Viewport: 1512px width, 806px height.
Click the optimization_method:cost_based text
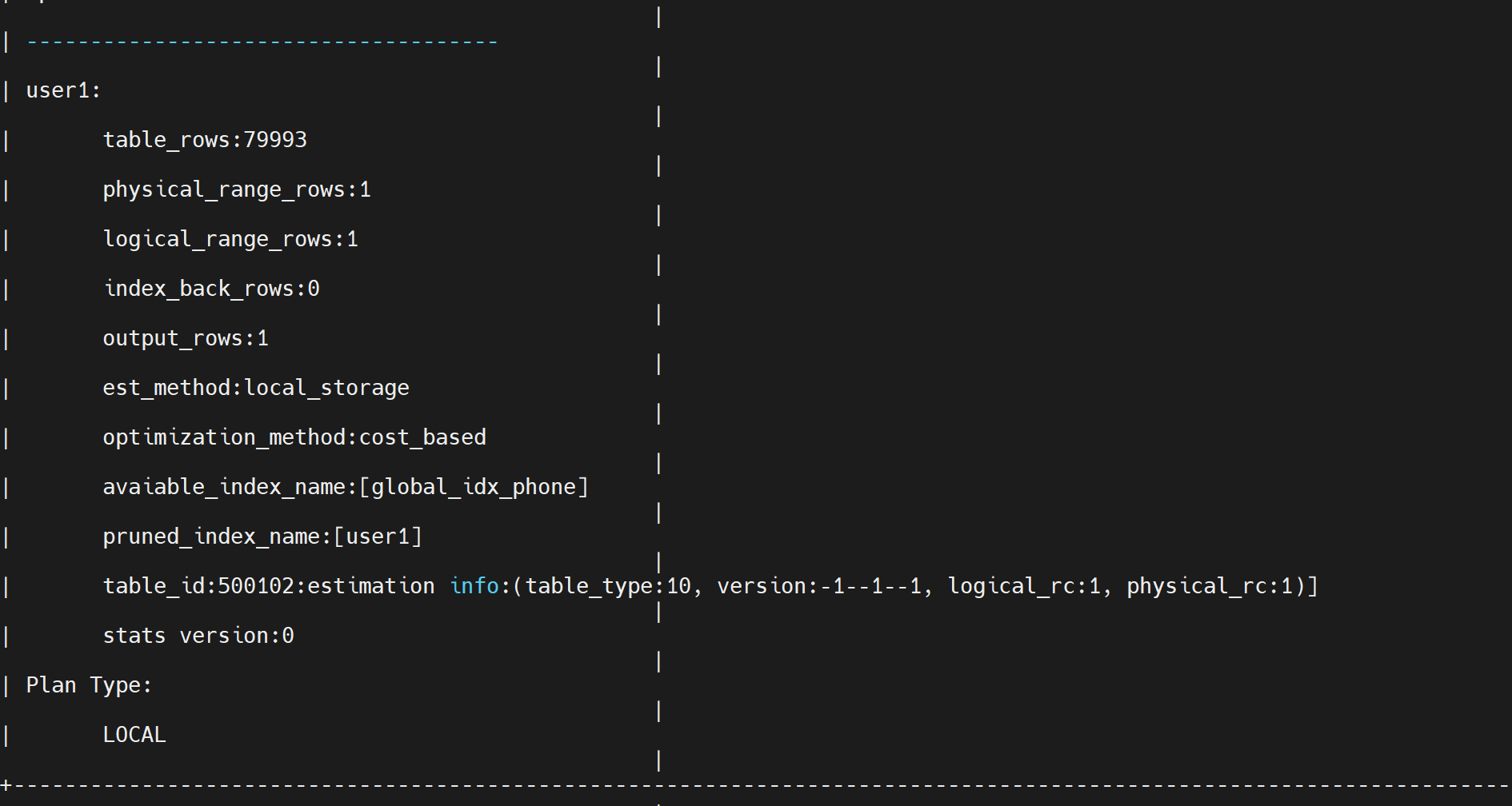294,437
